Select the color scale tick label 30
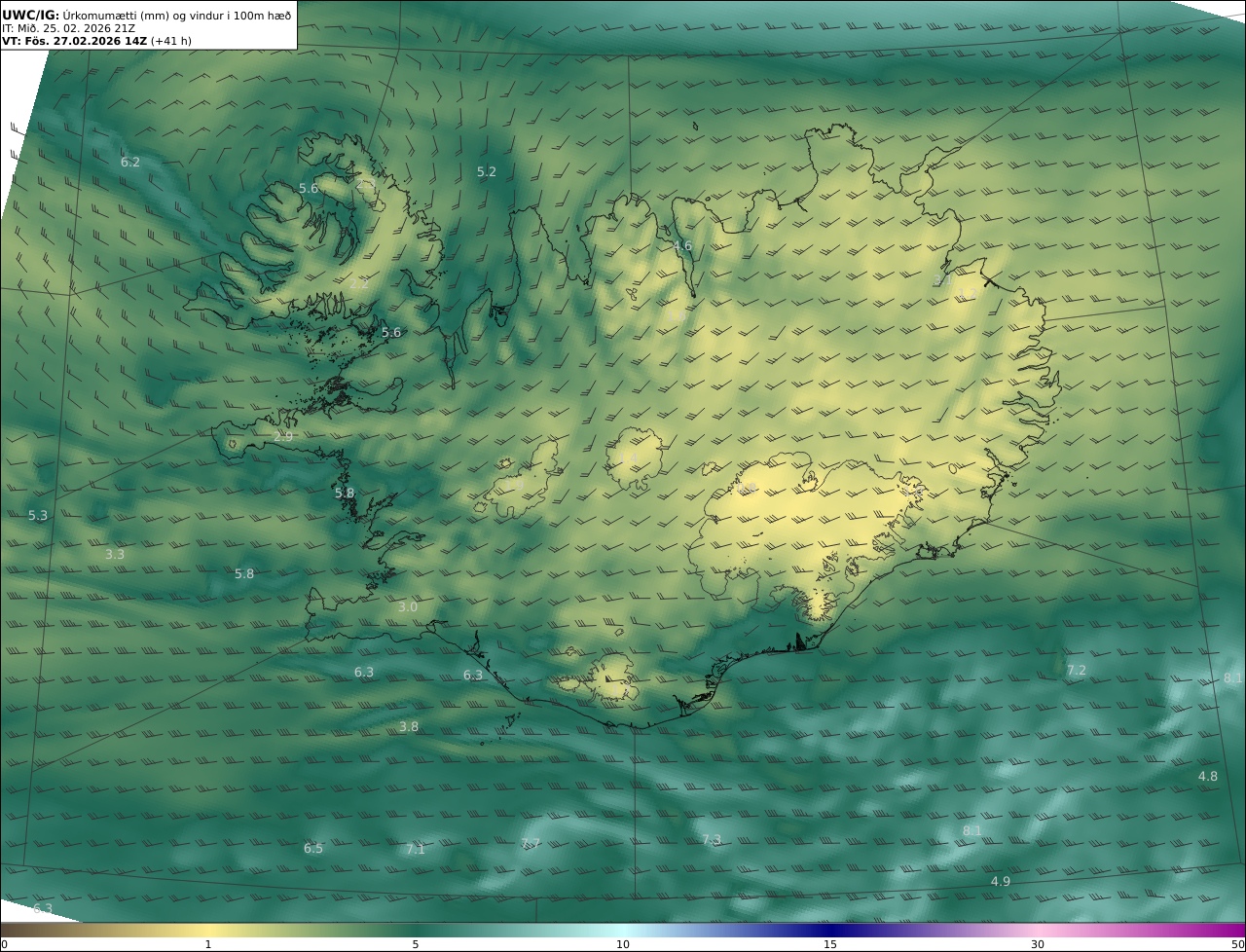This screenshot has width=1246, height=952. coord(1038,944)
